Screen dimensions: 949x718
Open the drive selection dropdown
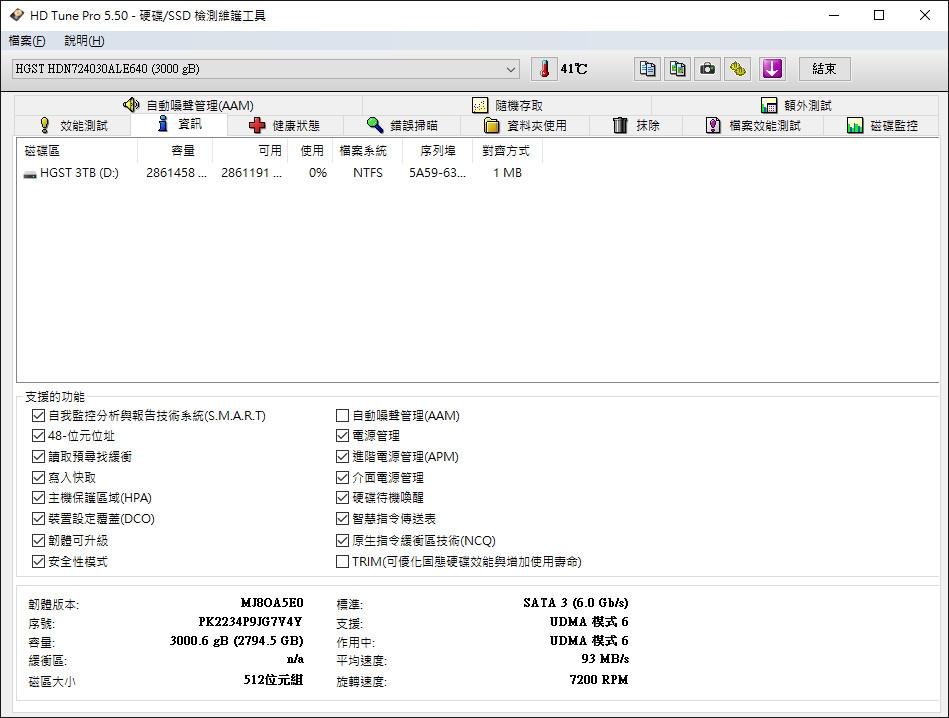coord(265,69)
